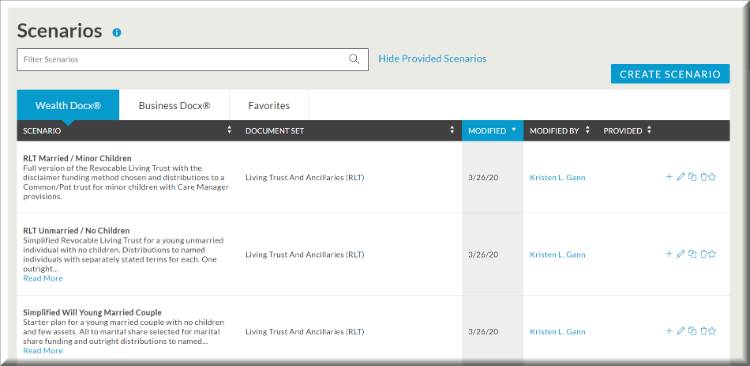
Task: Click the magnifier search icon in filter box
Action: (x=354, y=59)
